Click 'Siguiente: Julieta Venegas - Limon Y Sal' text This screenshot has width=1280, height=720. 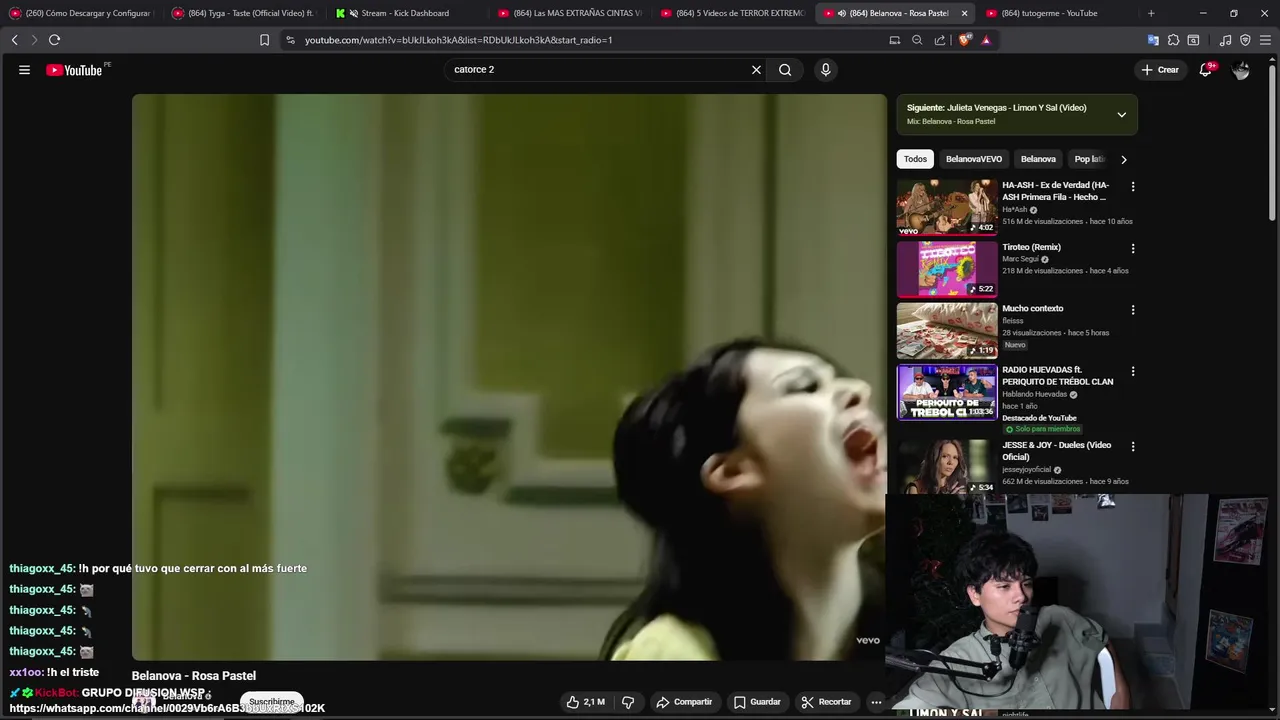tap(996, 108)
